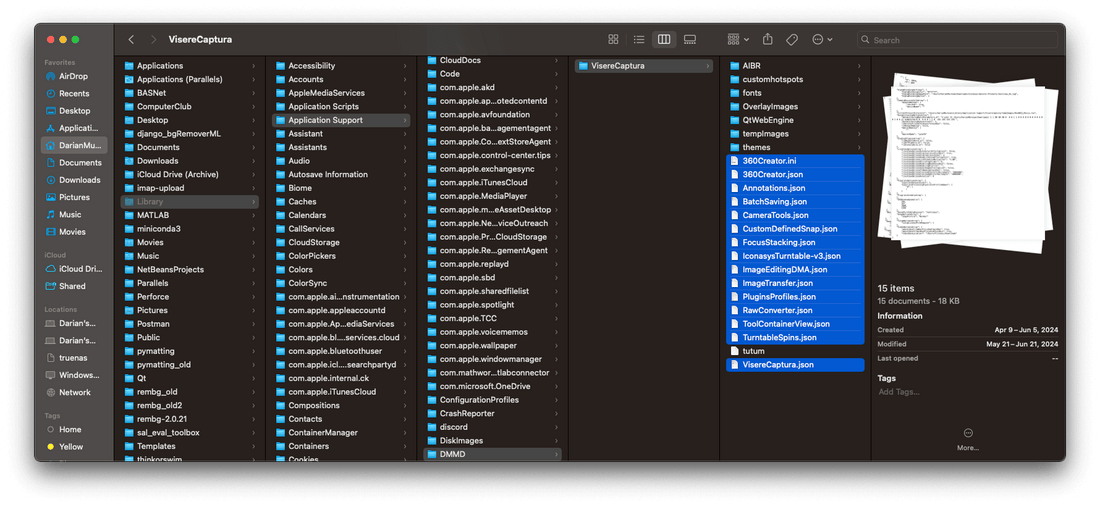Image resolution: width=1100 pixels, height=507 pixels.
Task: Open the customhotspots folder
Action: [x=796, y=79]
